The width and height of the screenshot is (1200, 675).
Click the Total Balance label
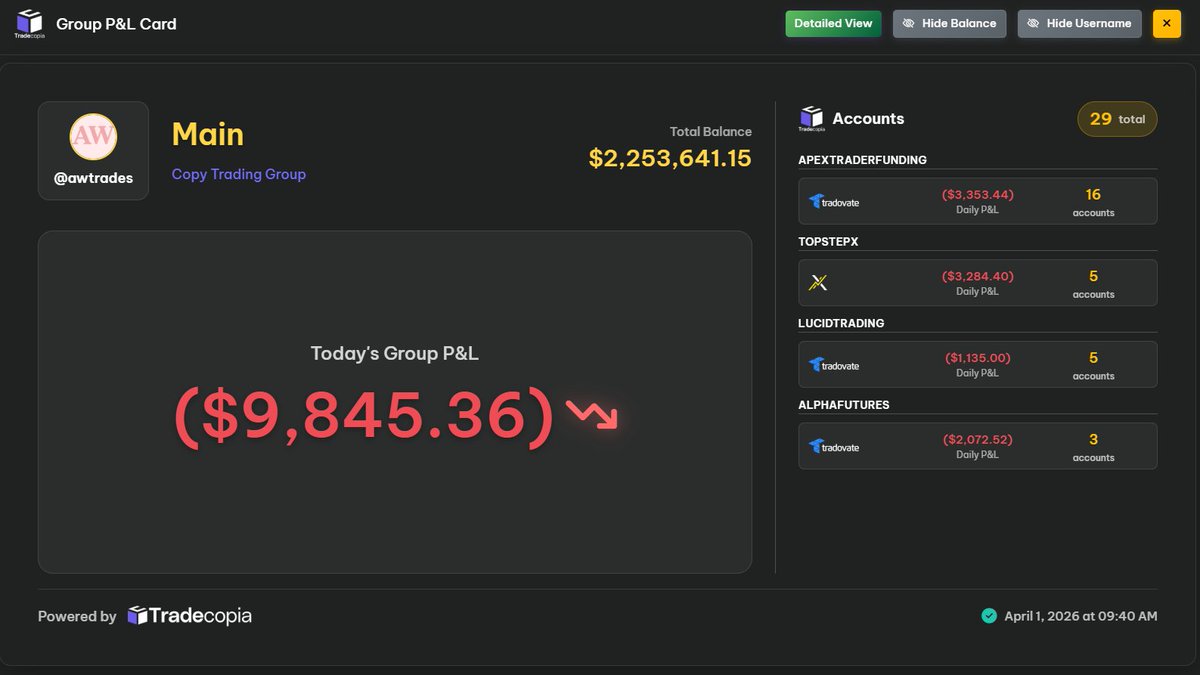point(711,131)
